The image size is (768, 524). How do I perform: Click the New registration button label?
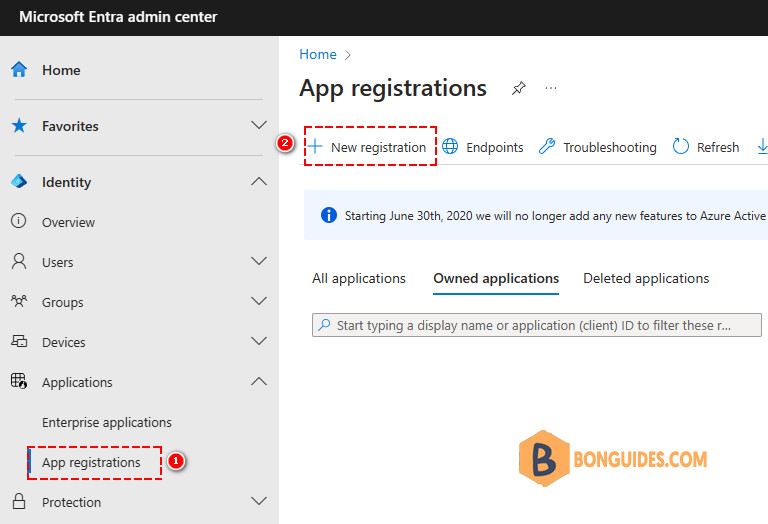click(x=378, y=147)
